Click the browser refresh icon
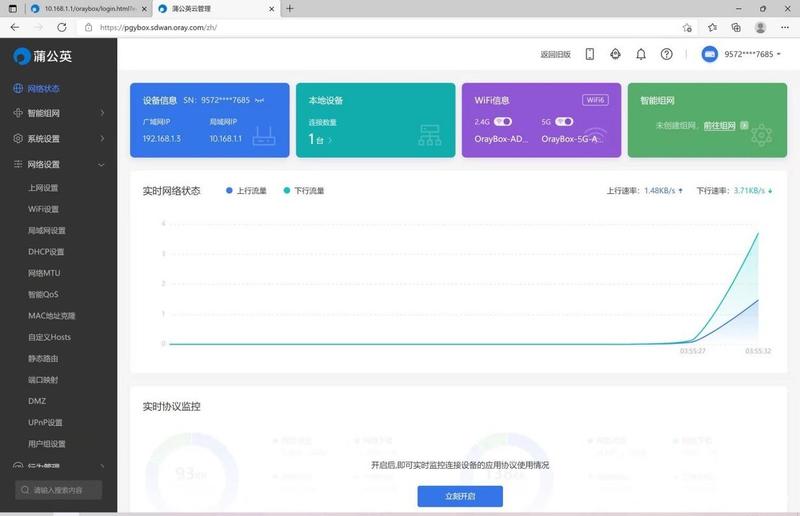This screenshot has width=800, height=516. click(x=62, y=28)
